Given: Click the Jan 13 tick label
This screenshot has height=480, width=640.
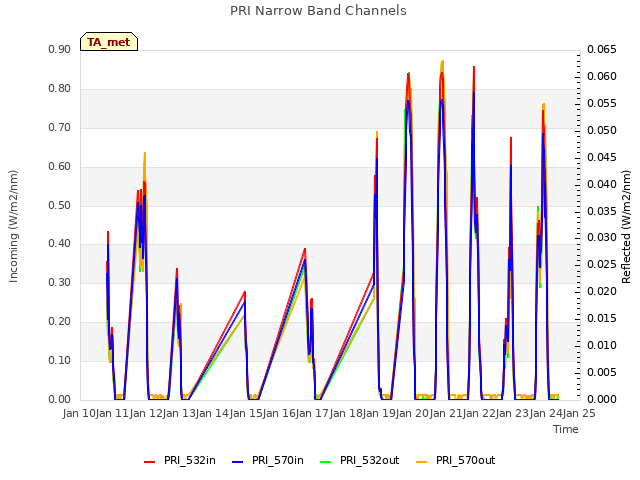Looking at the screenshot, I should [x=179, y=413].
